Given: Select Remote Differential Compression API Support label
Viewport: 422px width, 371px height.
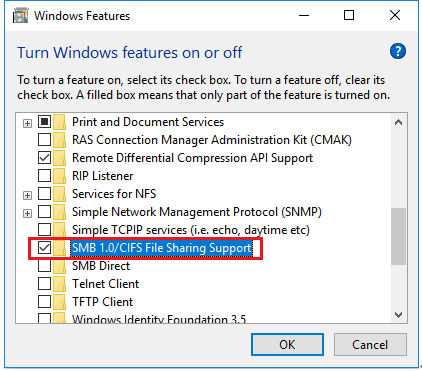Looking at the screenshot, I should click(x=192, y=158).
